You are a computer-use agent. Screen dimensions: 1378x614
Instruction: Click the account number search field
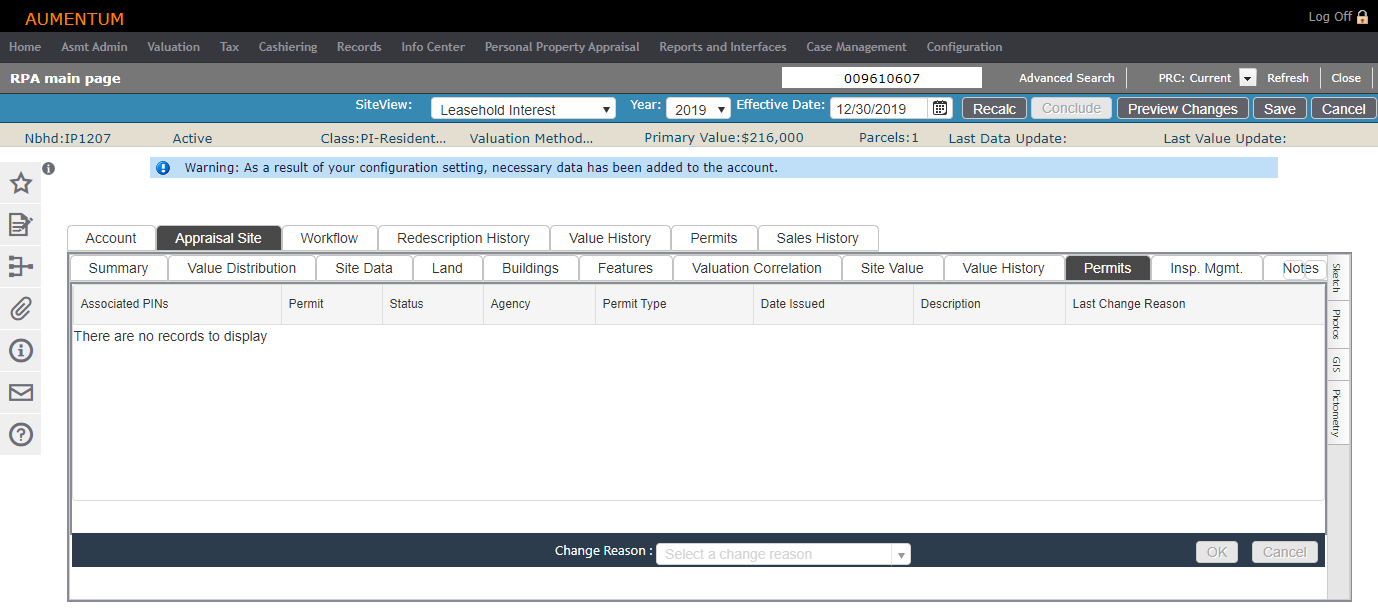coord(881,78)
